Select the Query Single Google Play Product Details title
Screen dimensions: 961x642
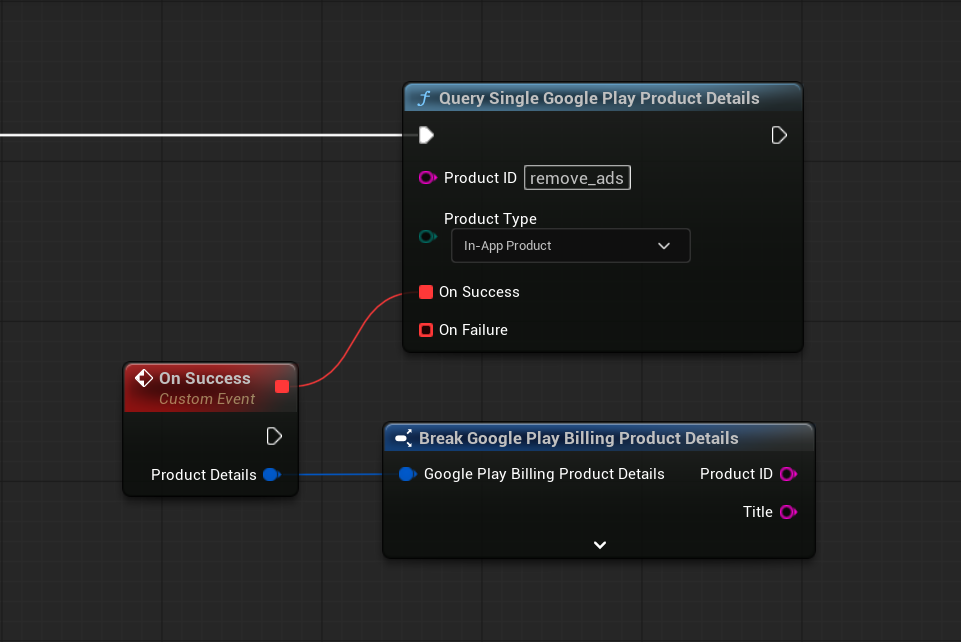[599, 98]
